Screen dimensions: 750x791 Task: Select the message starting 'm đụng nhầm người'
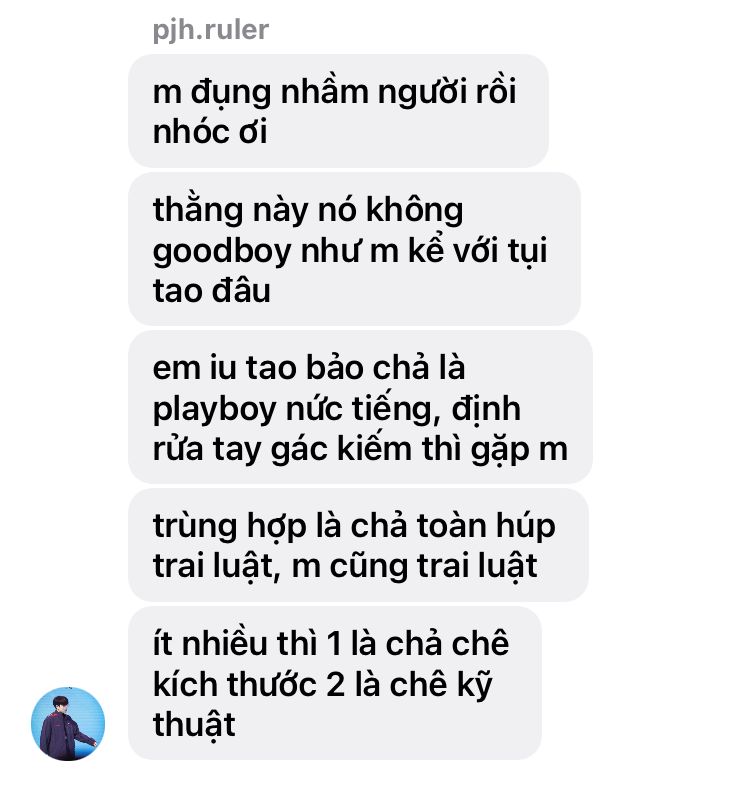pos(338,111)
